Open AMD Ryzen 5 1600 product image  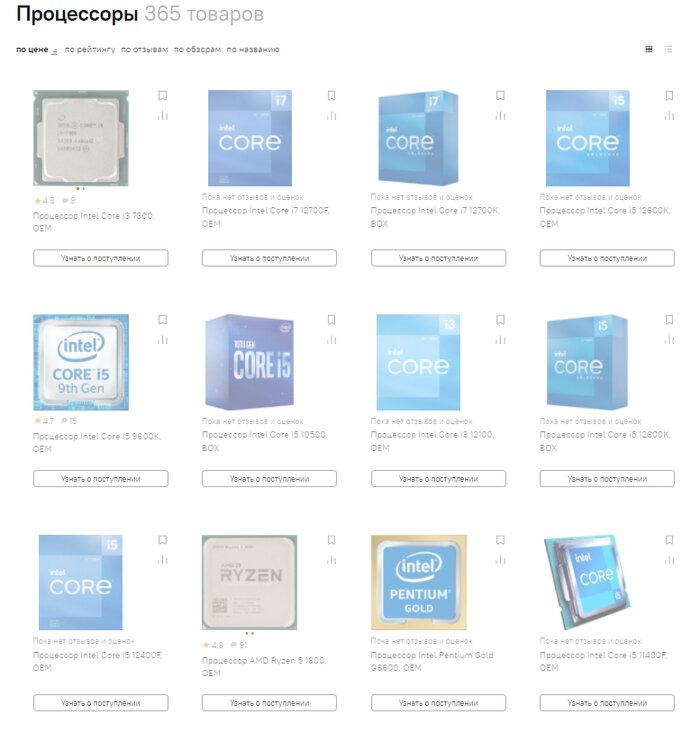tap(249, 583)
